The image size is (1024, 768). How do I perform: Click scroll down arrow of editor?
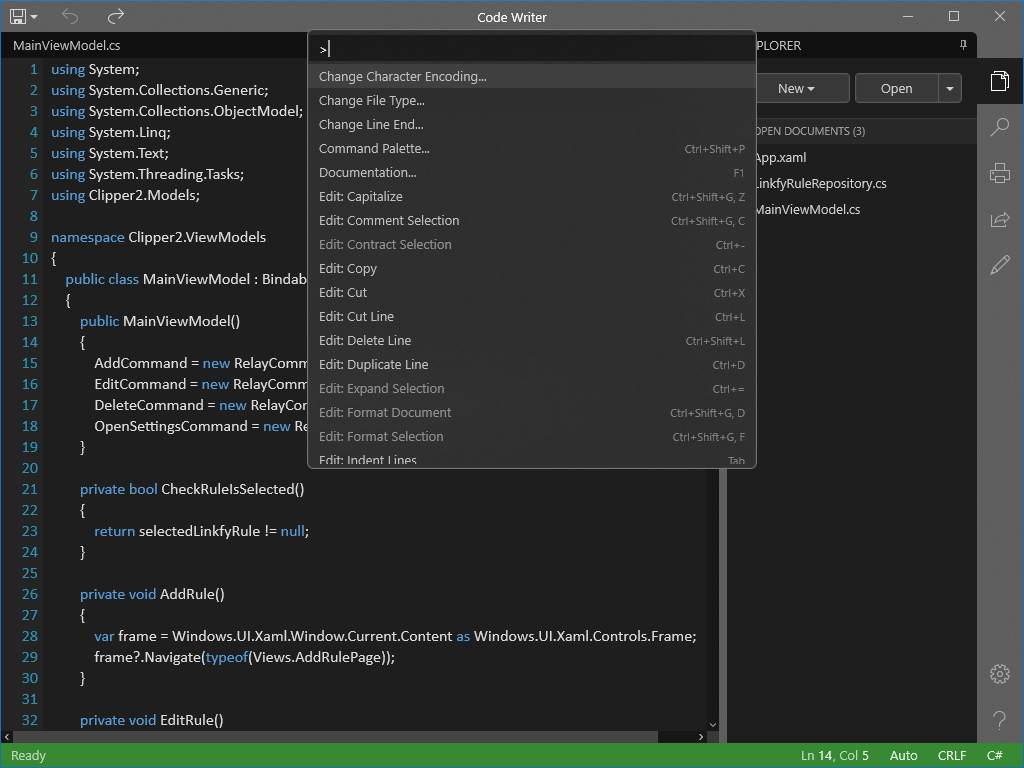pos(712,724)
